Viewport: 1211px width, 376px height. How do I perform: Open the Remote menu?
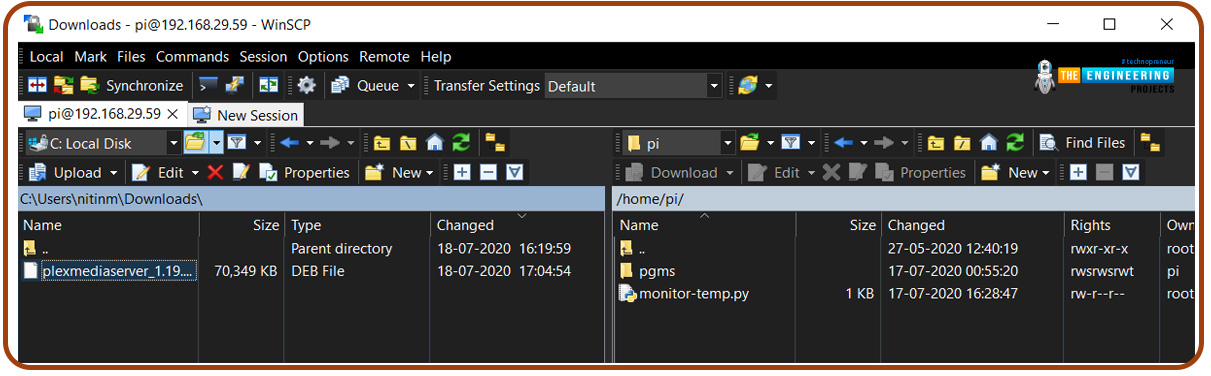point(385,57)
